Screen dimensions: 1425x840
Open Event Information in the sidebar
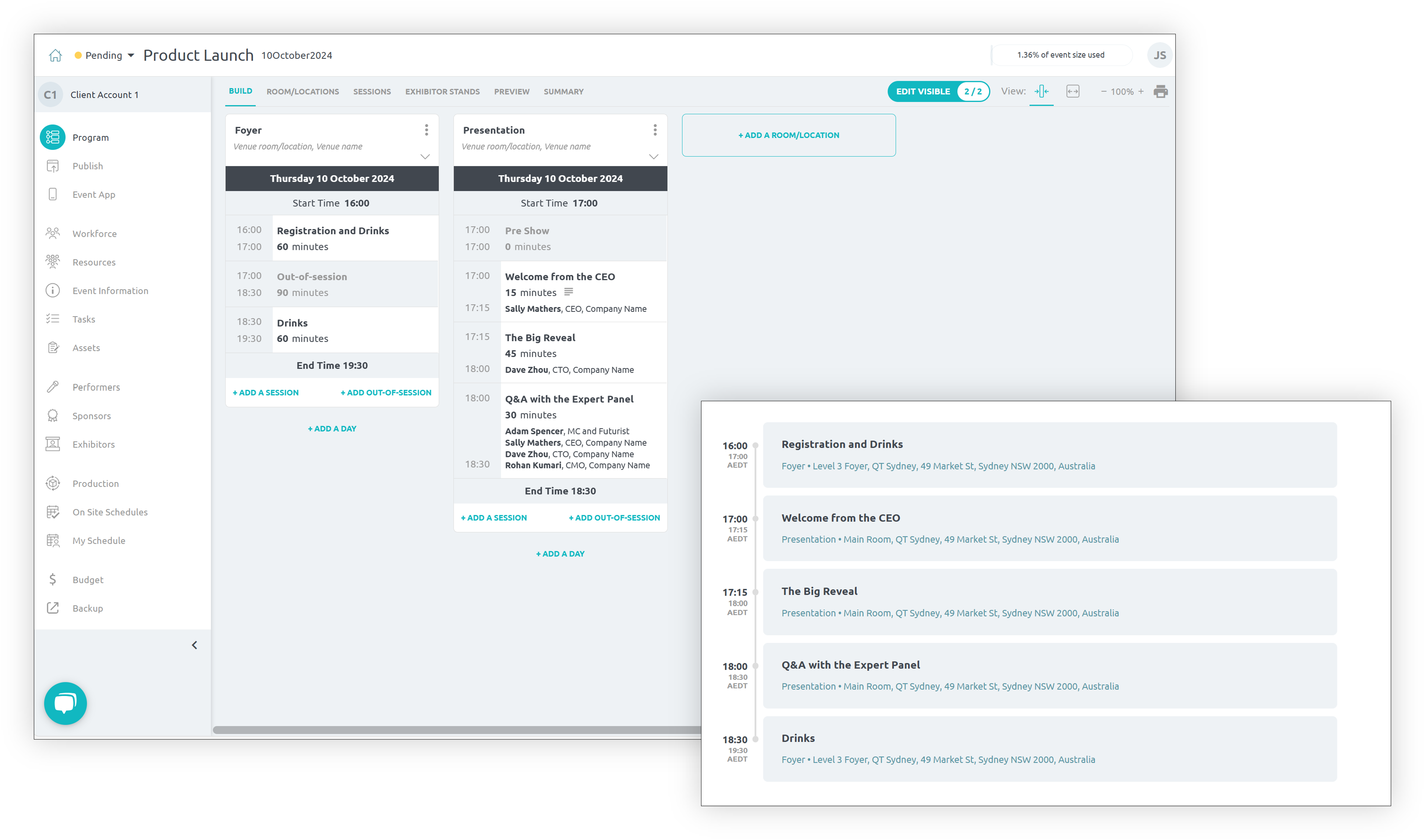click(x=110, y=291)
